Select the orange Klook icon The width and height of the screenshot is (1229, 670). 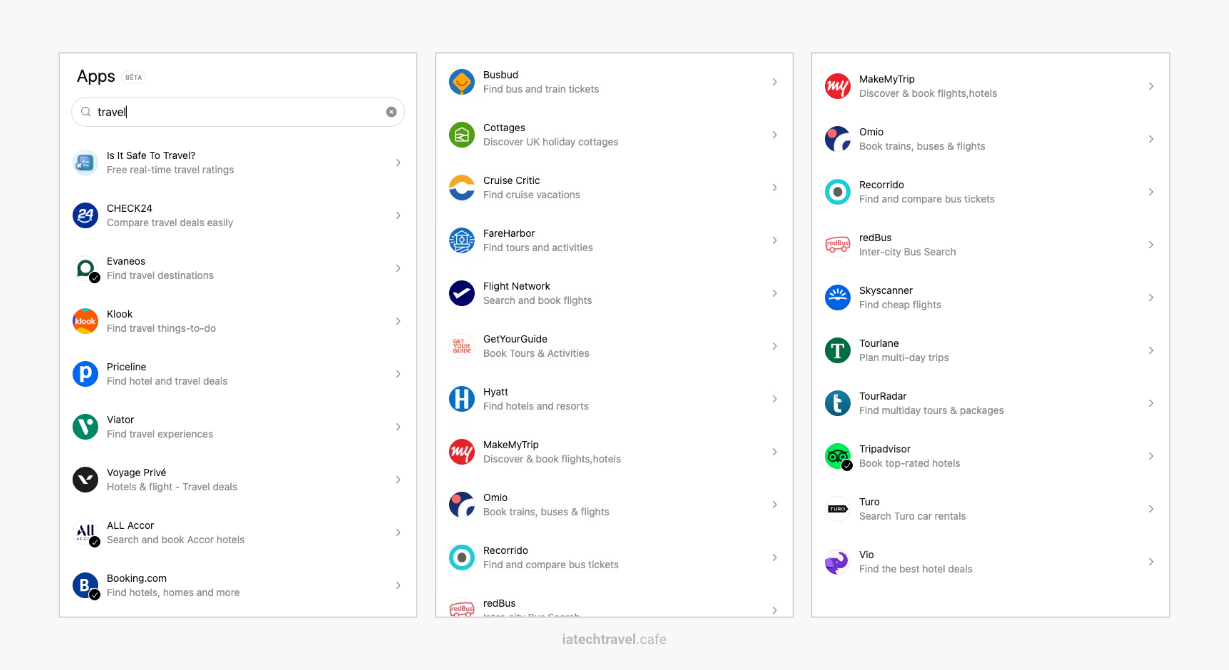pyautogui.click(x=85, y=321)
